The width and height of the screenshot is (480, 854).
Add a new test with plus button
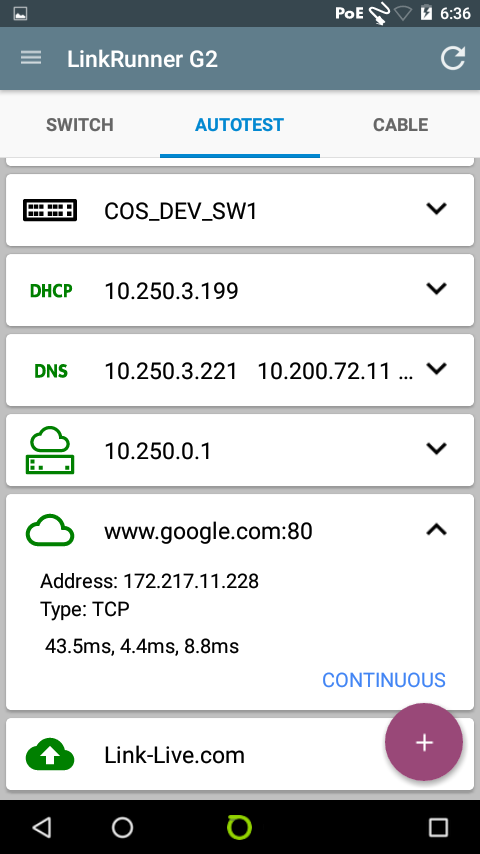point(424,742)
